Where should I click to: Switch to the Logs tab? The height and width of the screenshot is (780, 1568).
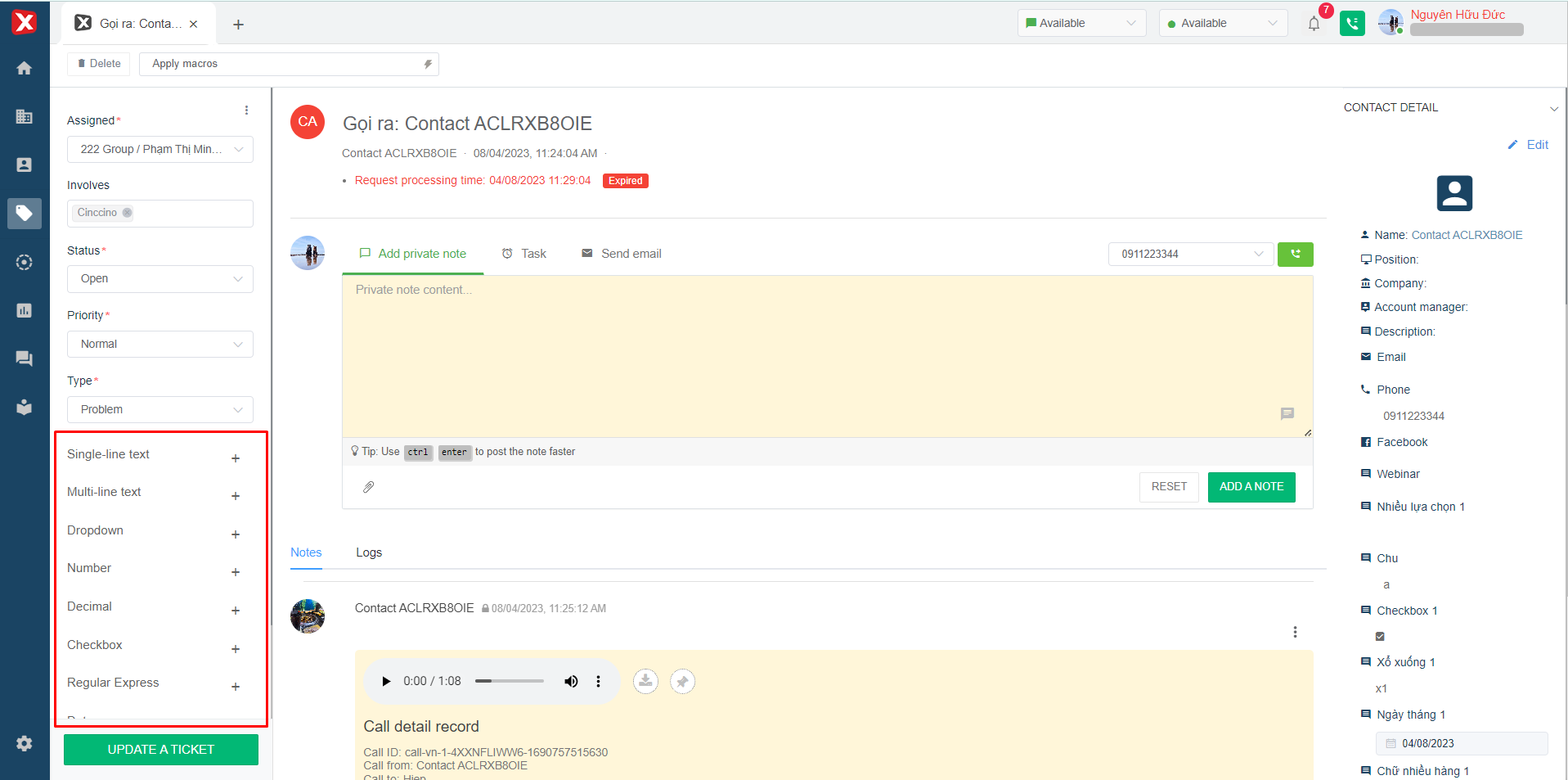pyautogui.click(x=369, y=552)
